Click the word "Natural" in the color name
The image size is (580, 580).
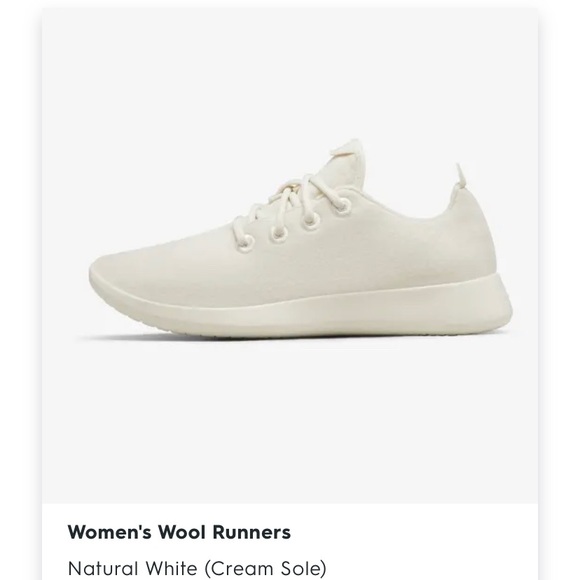pyautogui.click(x=103, y=569)
